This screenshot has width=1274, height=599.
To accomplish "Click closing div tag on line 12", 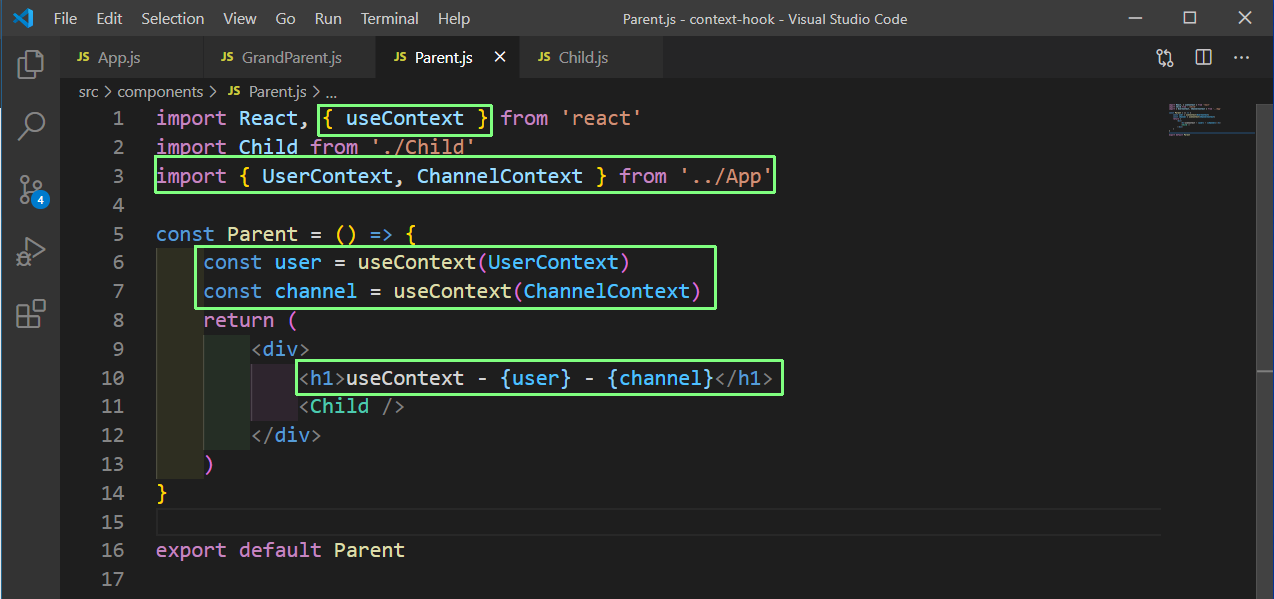I will point(286,436).
